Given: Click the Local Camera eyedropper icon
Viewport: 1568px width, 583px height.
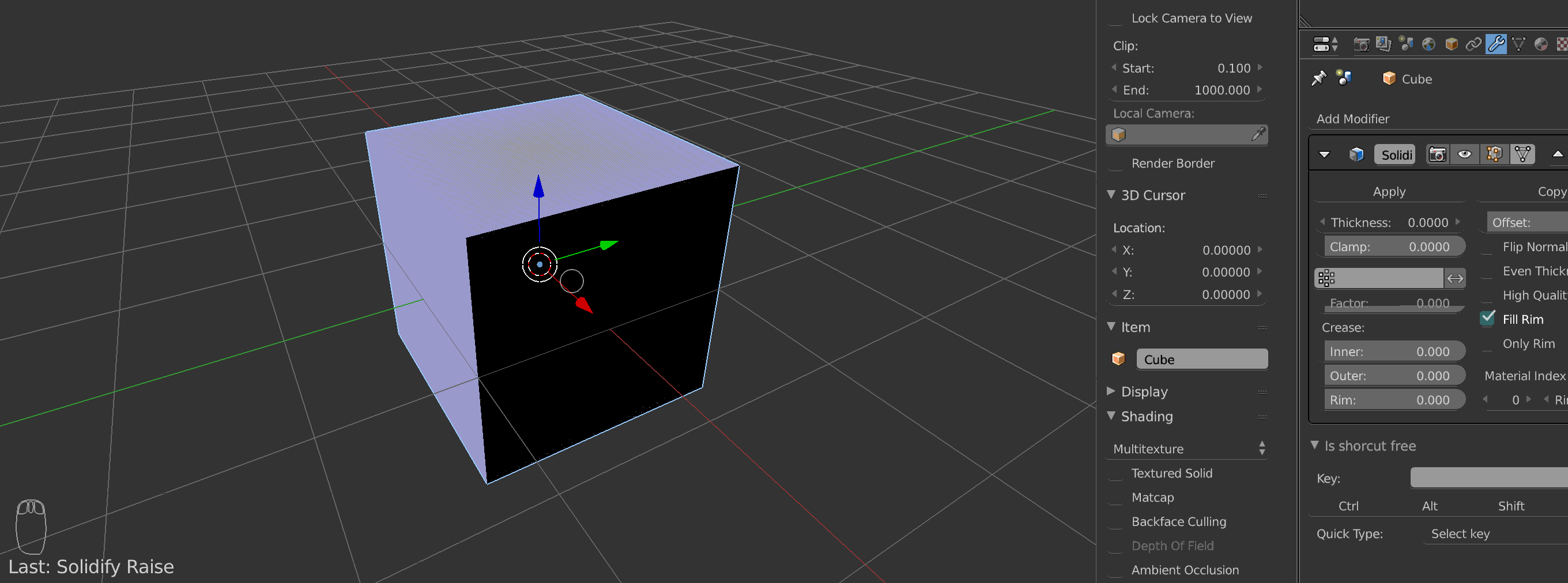Looking at the screenshot, I should [x=1260, y=134].
